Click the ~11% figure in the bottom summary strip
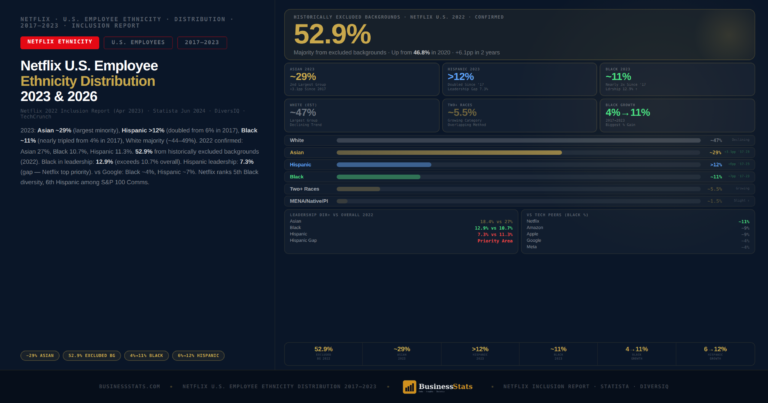768x403 pixels. pos(558,349)
